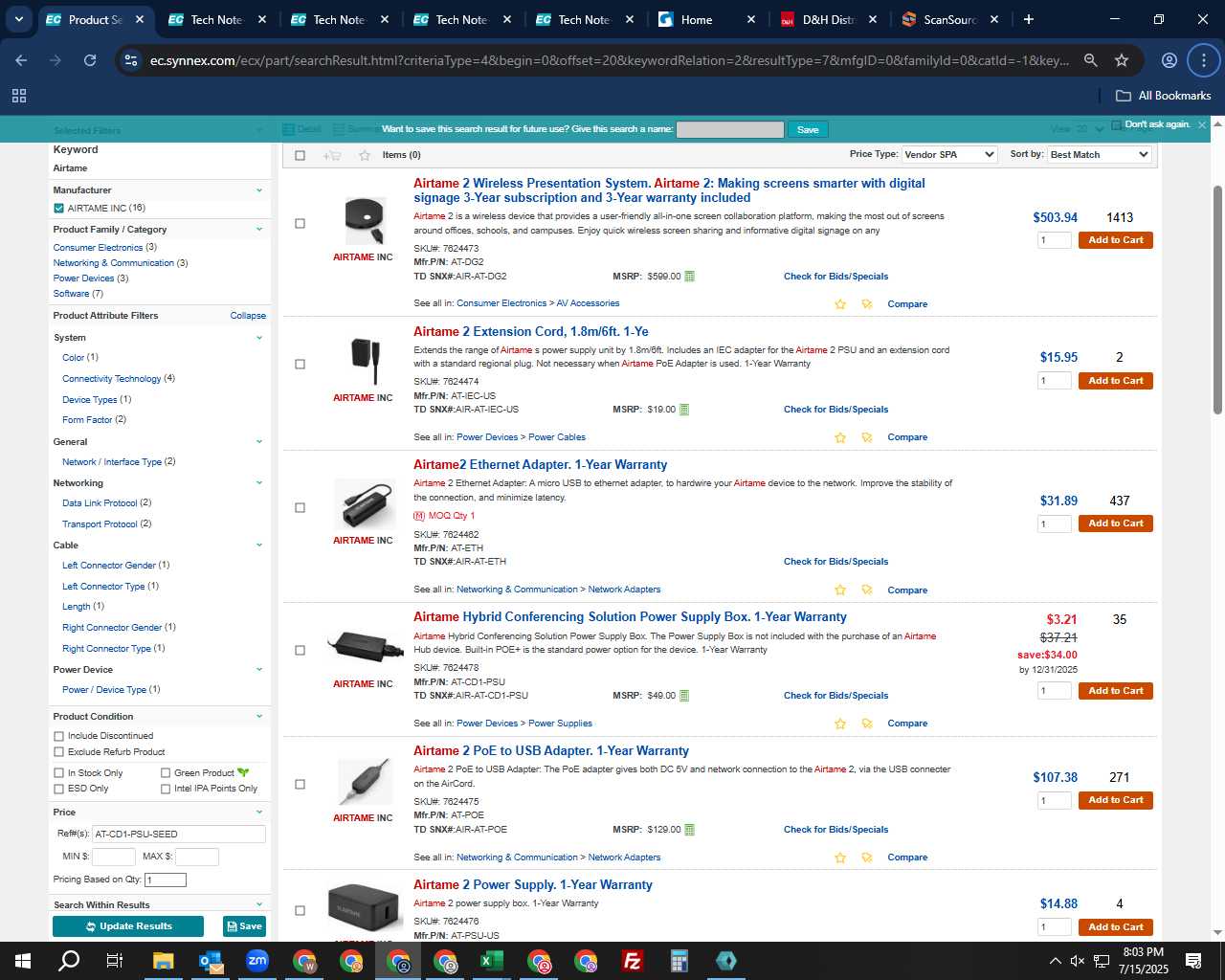This screenshot has width=1225, height=980.
Task: Bookmark this page with the star icon
Action: point(1122,60)
